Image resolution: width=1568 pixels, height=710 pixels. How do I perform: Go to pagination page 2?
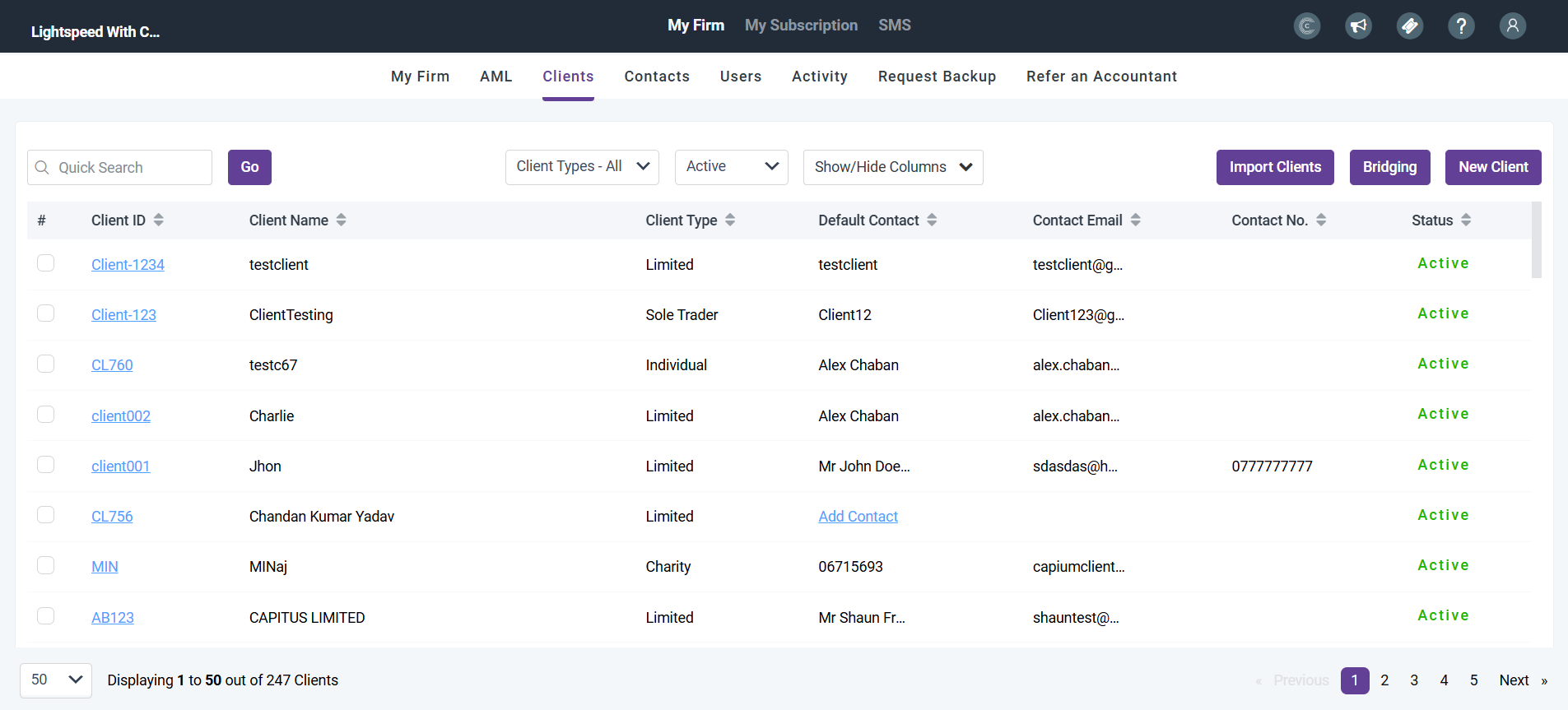point(1384,680)
